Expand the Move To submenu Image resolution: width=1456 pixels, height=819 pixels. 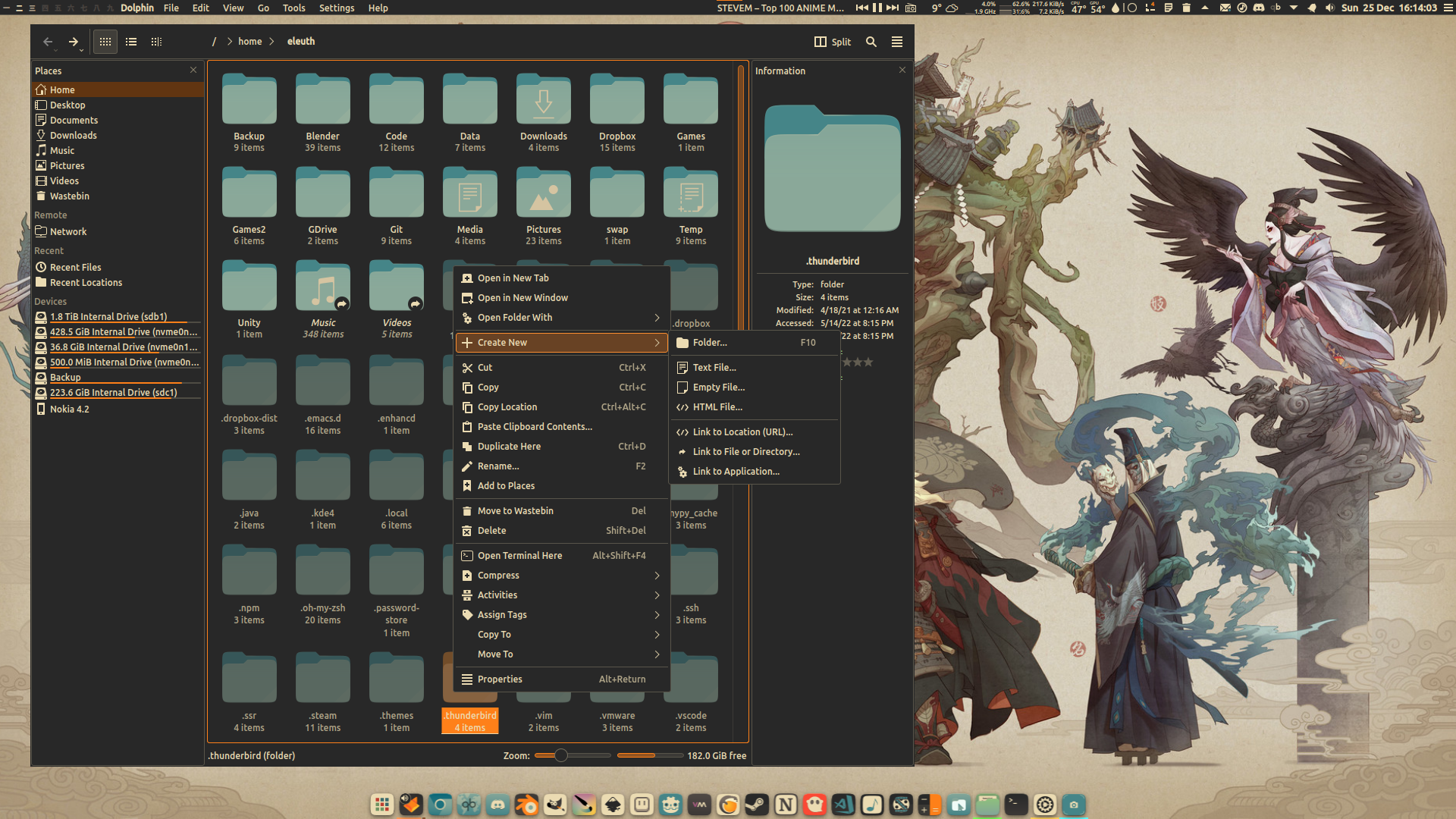tap(561, 654)
